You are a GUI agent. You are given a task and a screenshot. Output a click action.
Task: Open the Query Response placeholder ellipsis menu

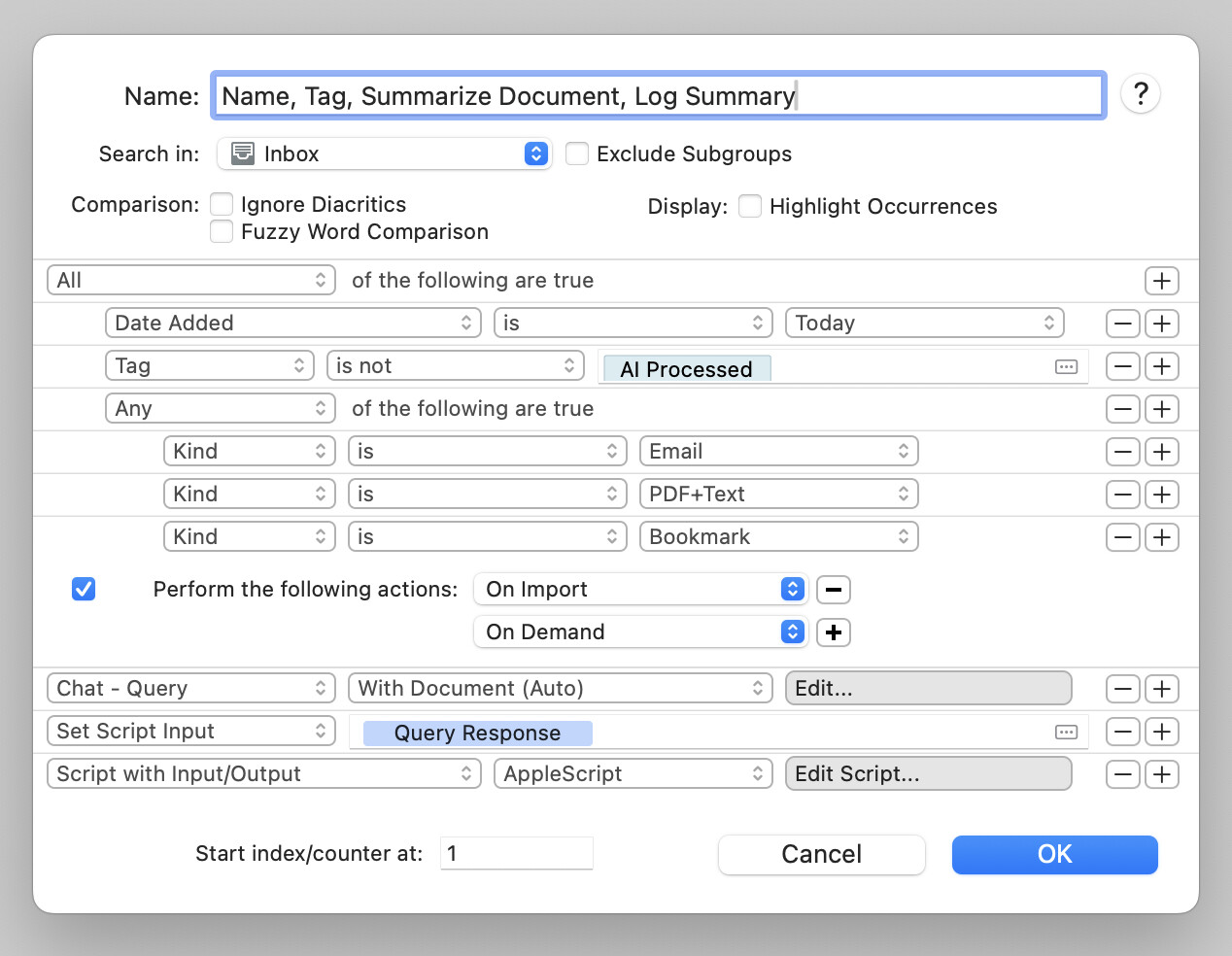point(1066,733)
